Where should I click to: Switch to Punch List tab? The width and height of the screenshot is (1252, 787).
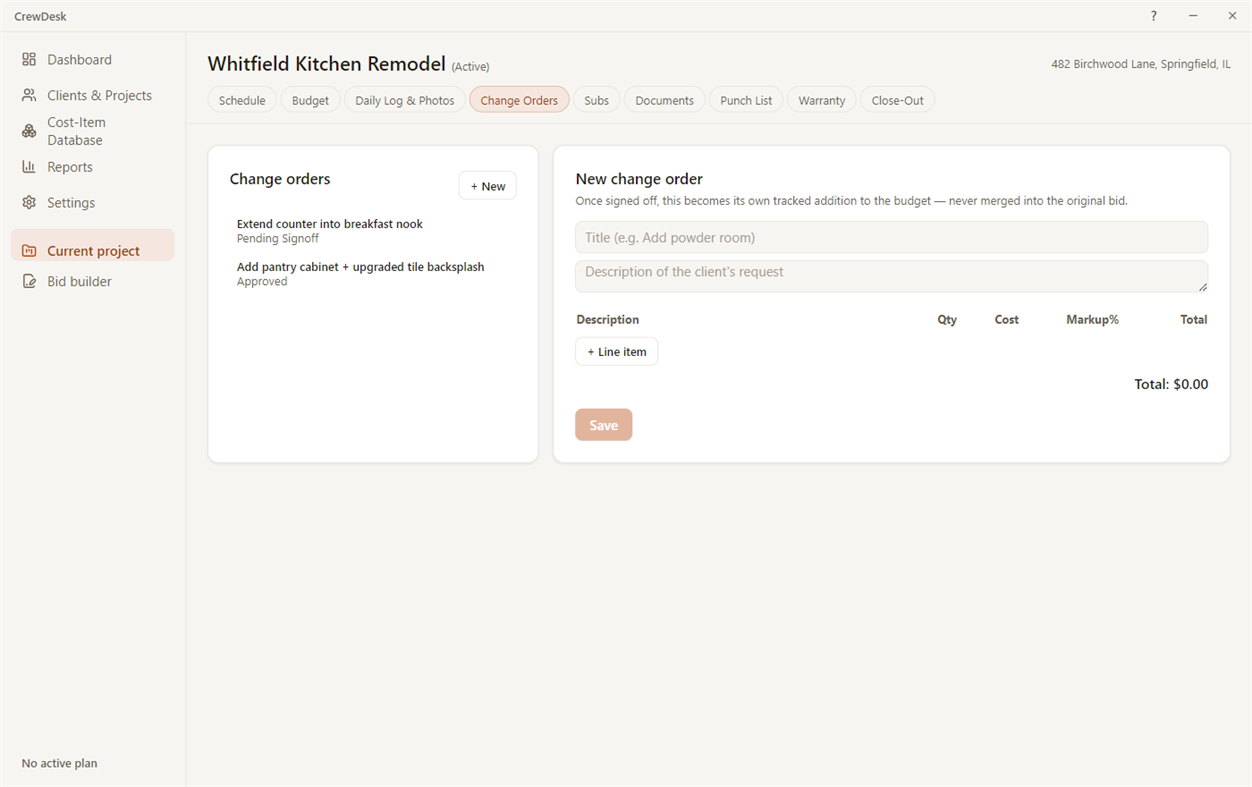[746, 100]
